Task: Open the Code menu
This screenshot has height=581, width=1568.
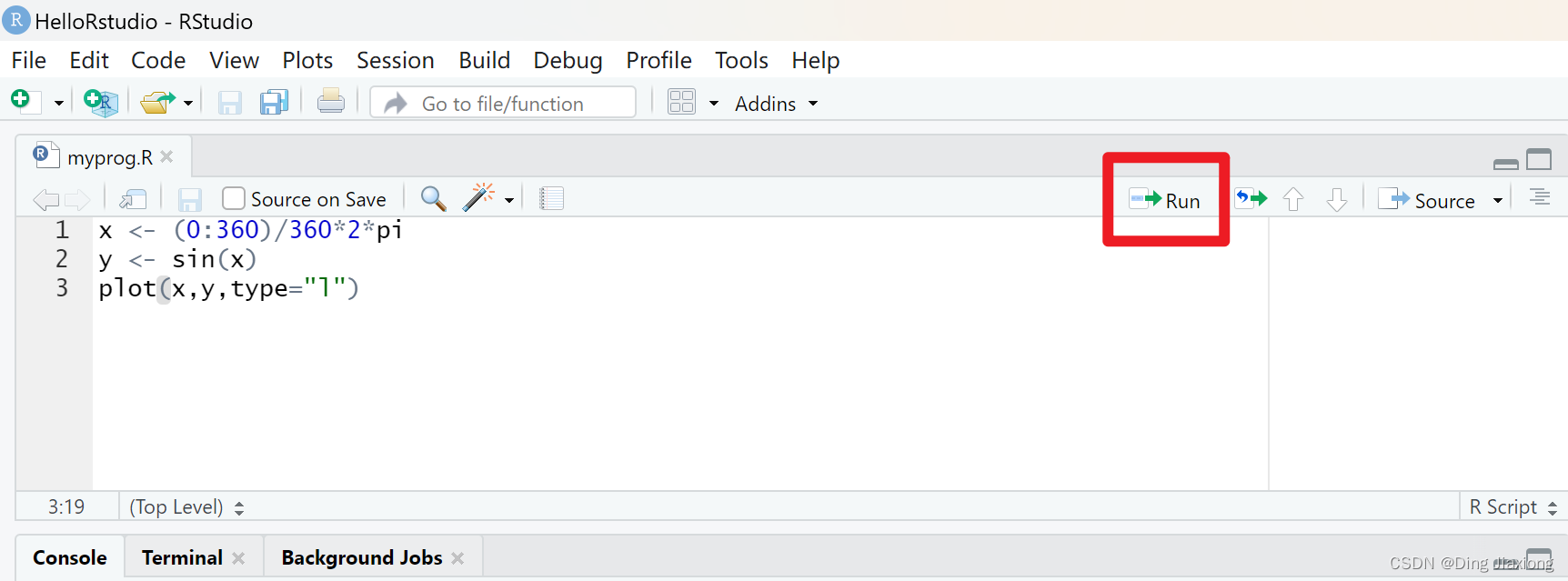Action: pos(158,60)
